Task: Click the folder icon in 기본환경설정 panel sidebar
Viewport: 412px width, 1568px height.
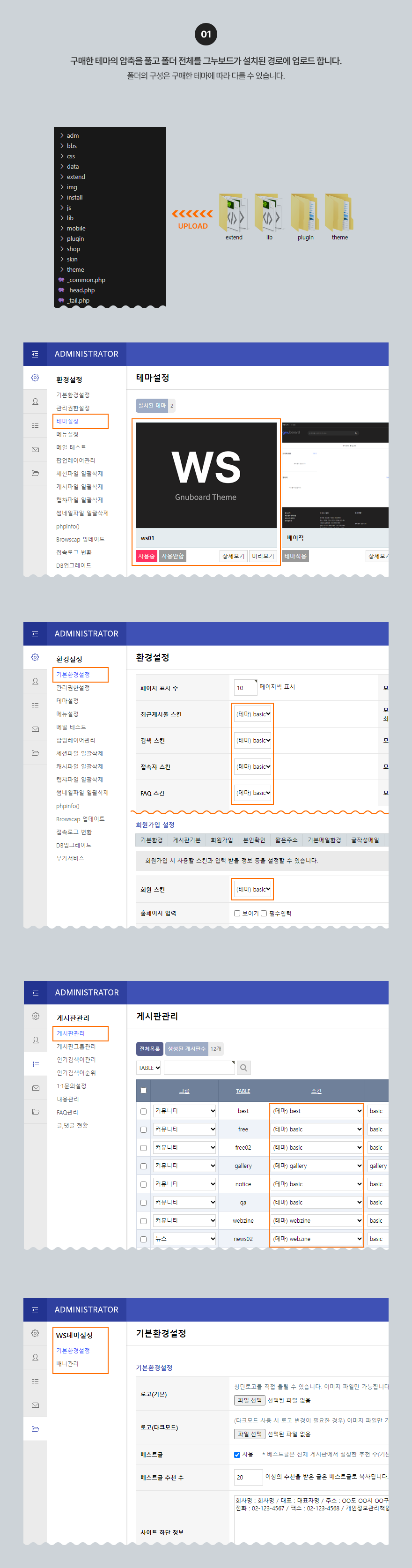Action: click(35, 1428)
